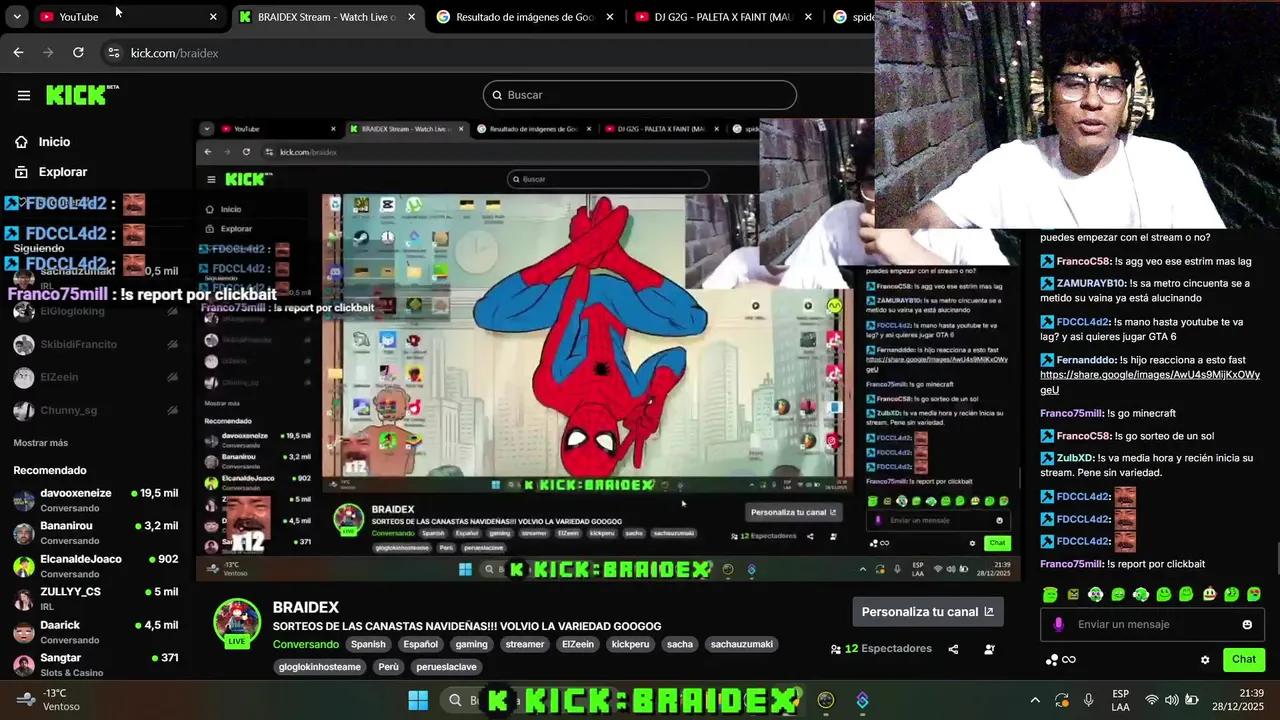Open the emoji picker in chat input

1247,625
